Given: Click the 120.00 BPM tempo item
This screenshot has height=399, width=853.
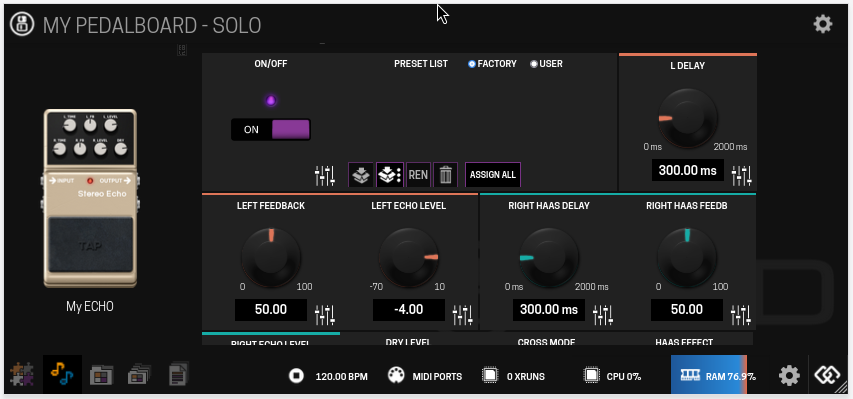Looking at the screenshot, I should (x=329, y=376).
